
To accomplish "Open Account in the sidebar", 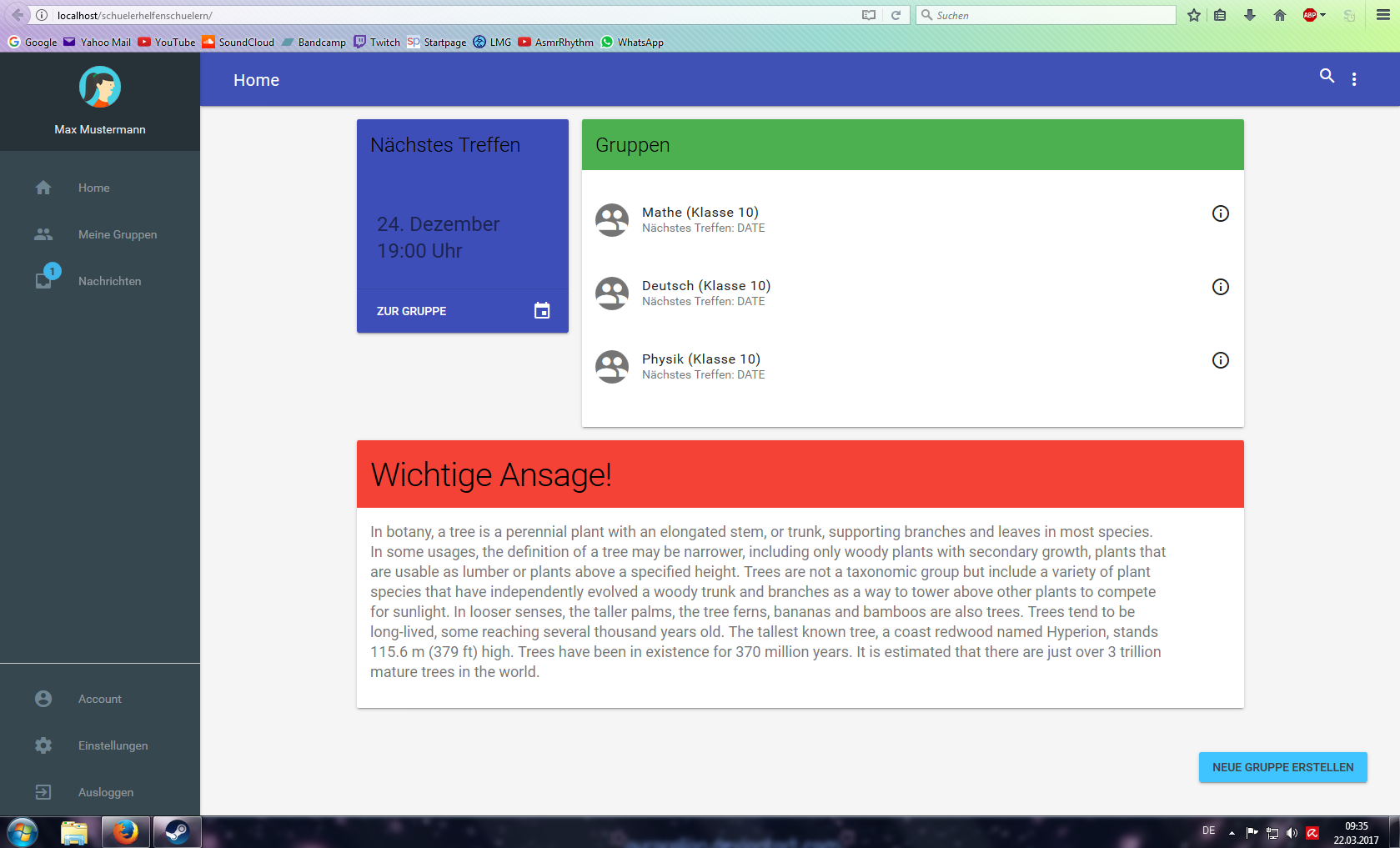I will (x=100, y=699).
